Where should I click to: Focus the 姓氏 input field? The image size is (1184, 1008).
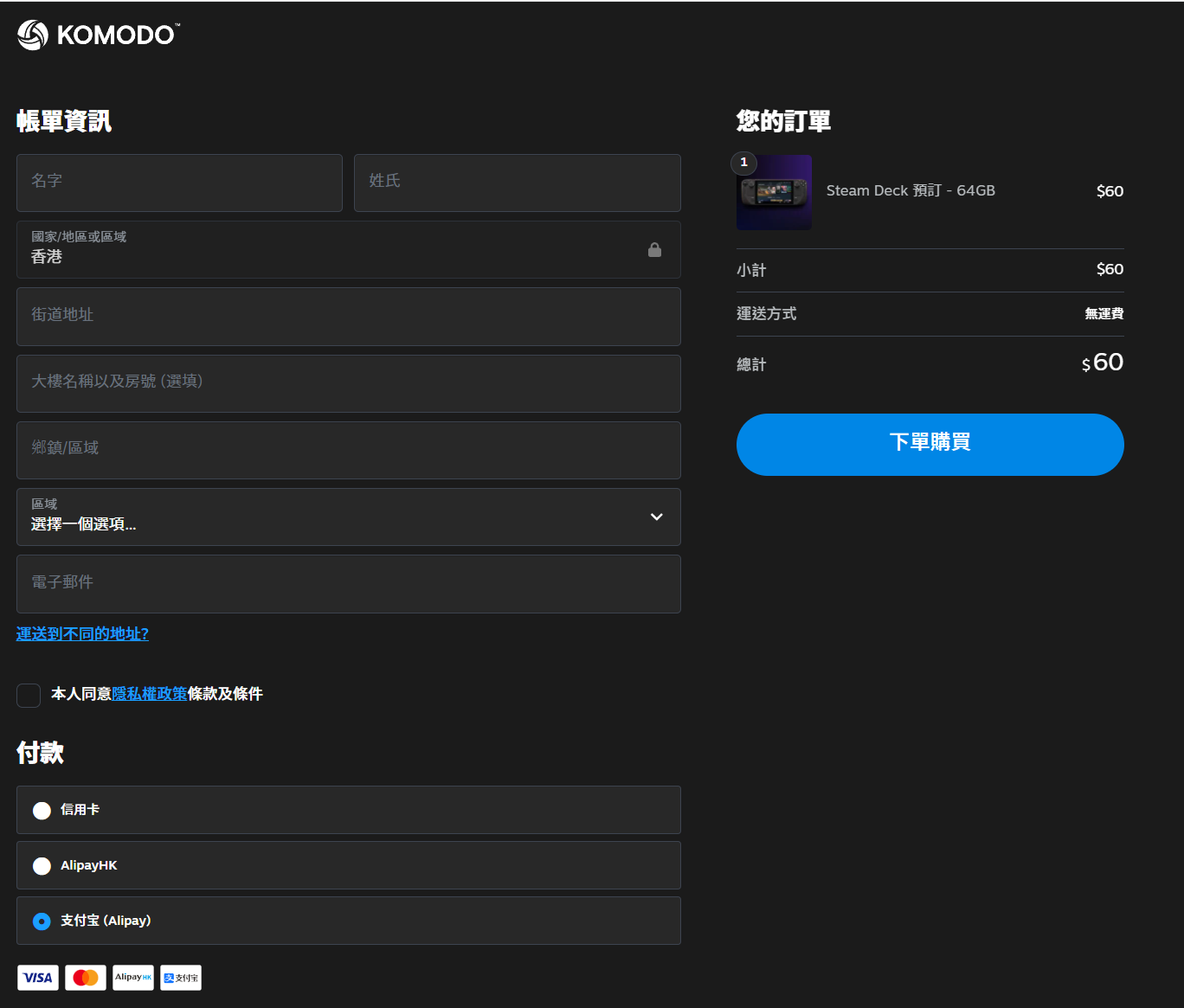518,183
